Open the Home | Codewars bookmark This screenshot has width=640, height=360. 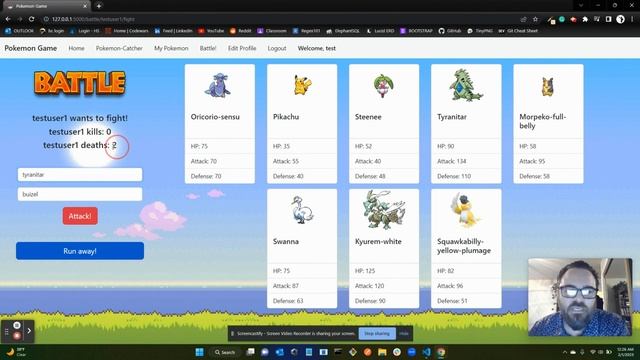[127, 31]
